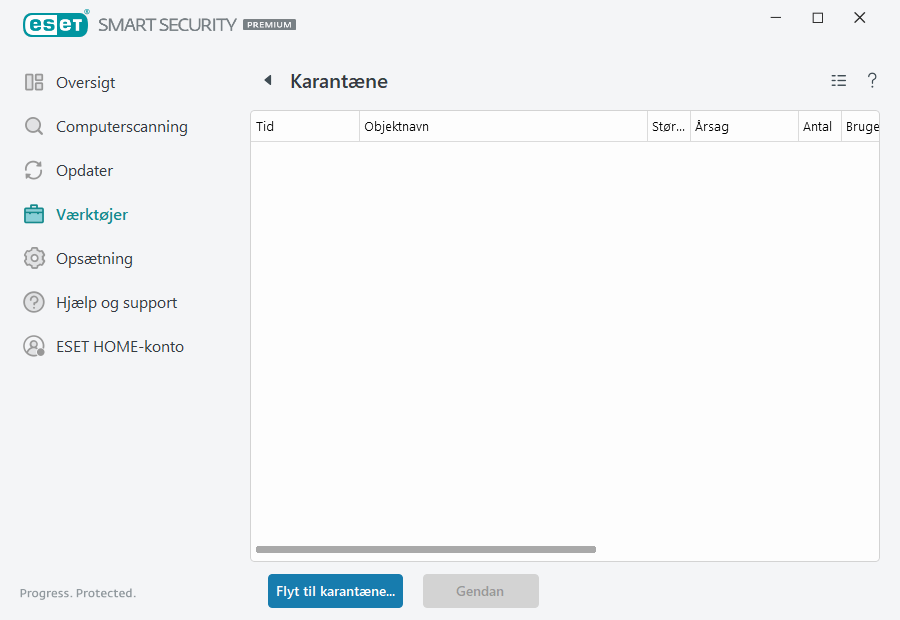This screenshot has height=620, width=900.
Task: Click the back arrow beside Karantæne
Action: pyautogui.click(x=267, y=80)
